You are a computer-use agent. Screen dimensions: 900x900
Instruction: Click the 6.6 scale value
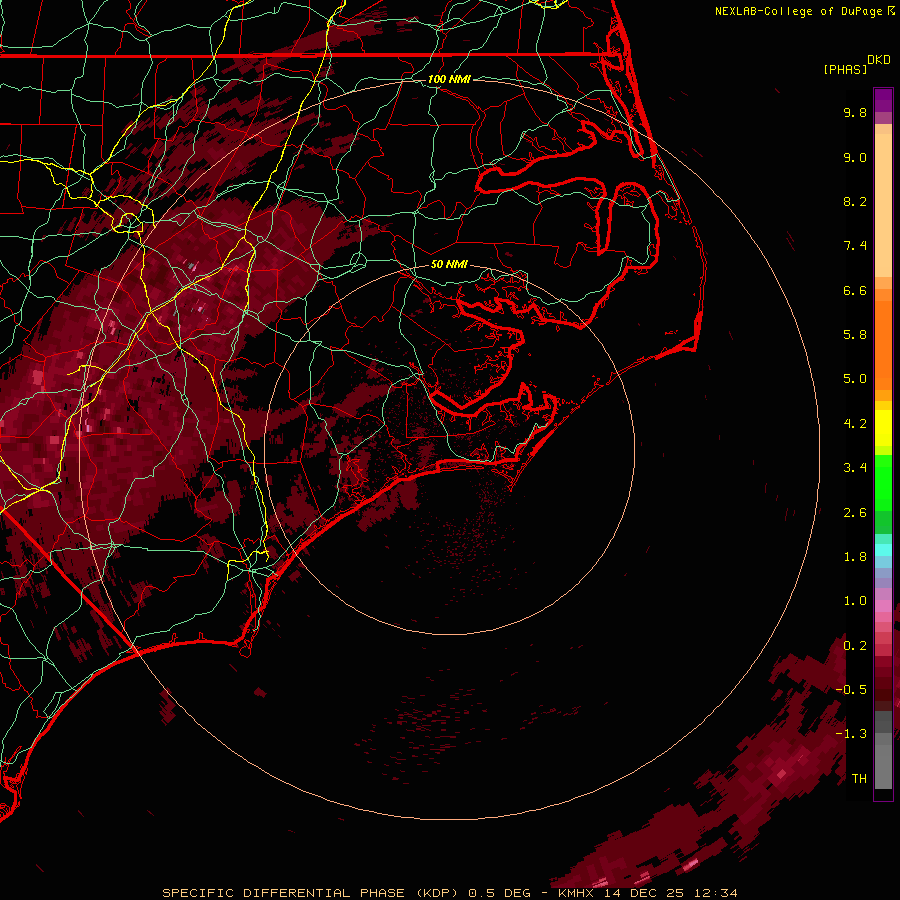pyautogui.click(x=855, y=290)
